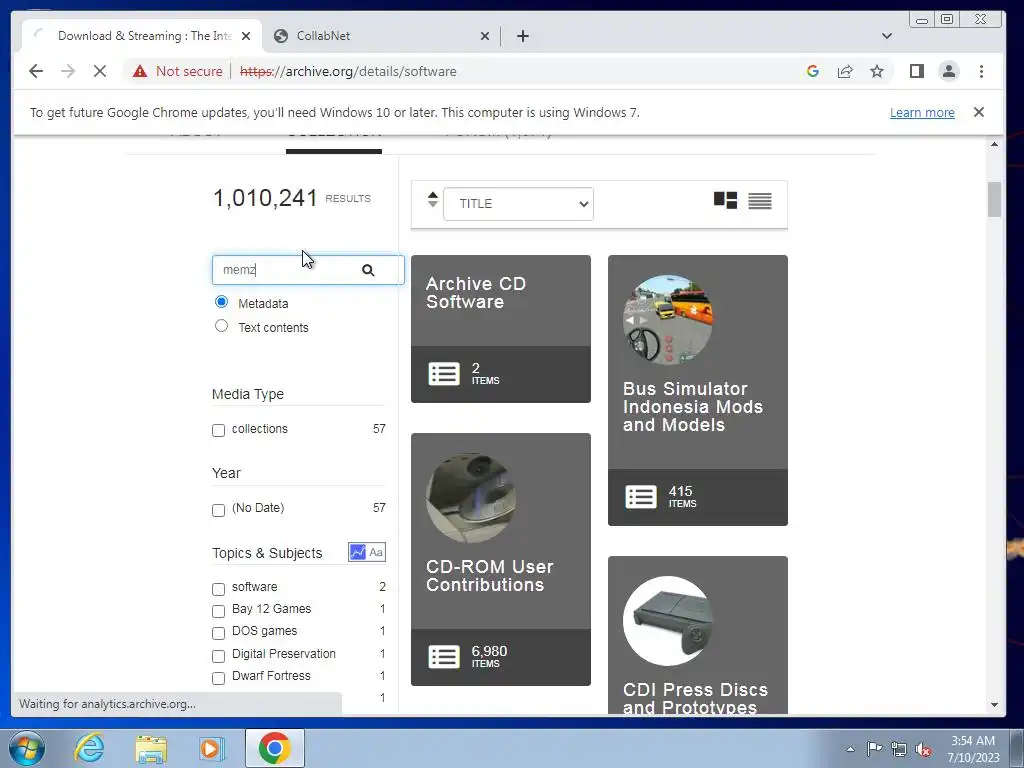Switch to list view layout icon
The height and width of the screenshot is (768, 1024).
[760, 200]
